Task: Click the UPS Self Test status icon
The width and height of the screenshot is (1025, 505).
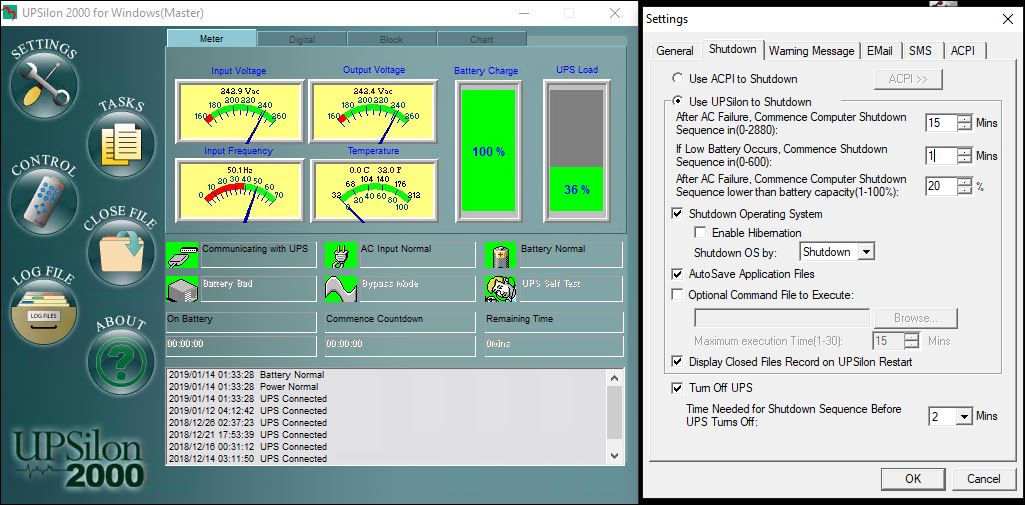Action: tap(500, 288)
